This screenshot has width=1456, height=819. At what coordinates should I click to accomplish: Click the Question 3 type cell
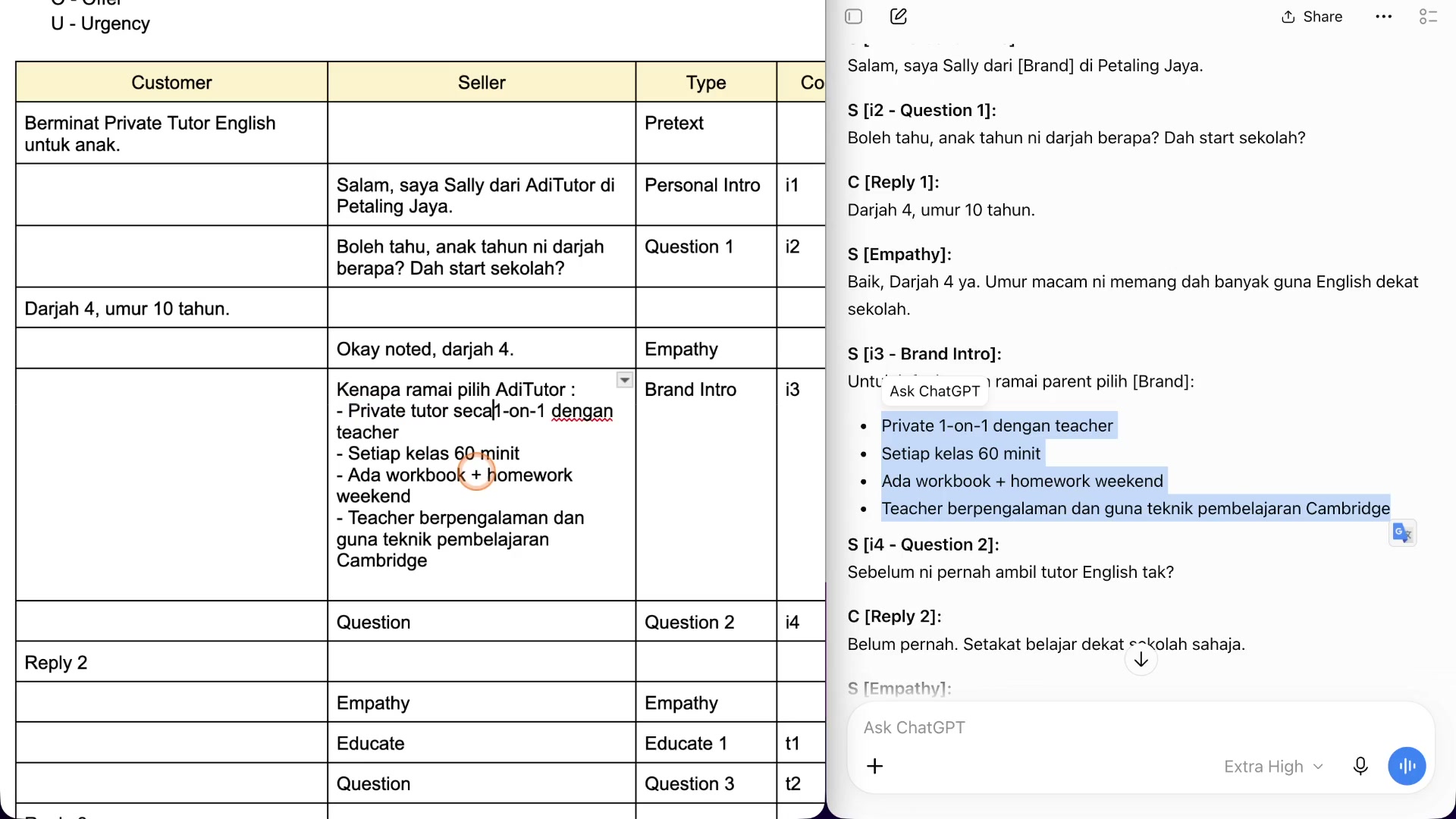[706, 783]
